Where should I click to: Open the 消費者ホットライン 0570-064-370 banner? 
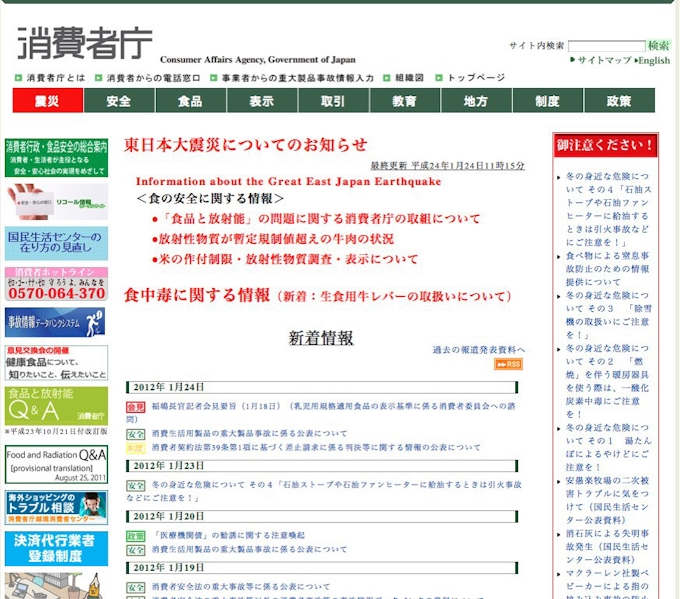(56, 285)
